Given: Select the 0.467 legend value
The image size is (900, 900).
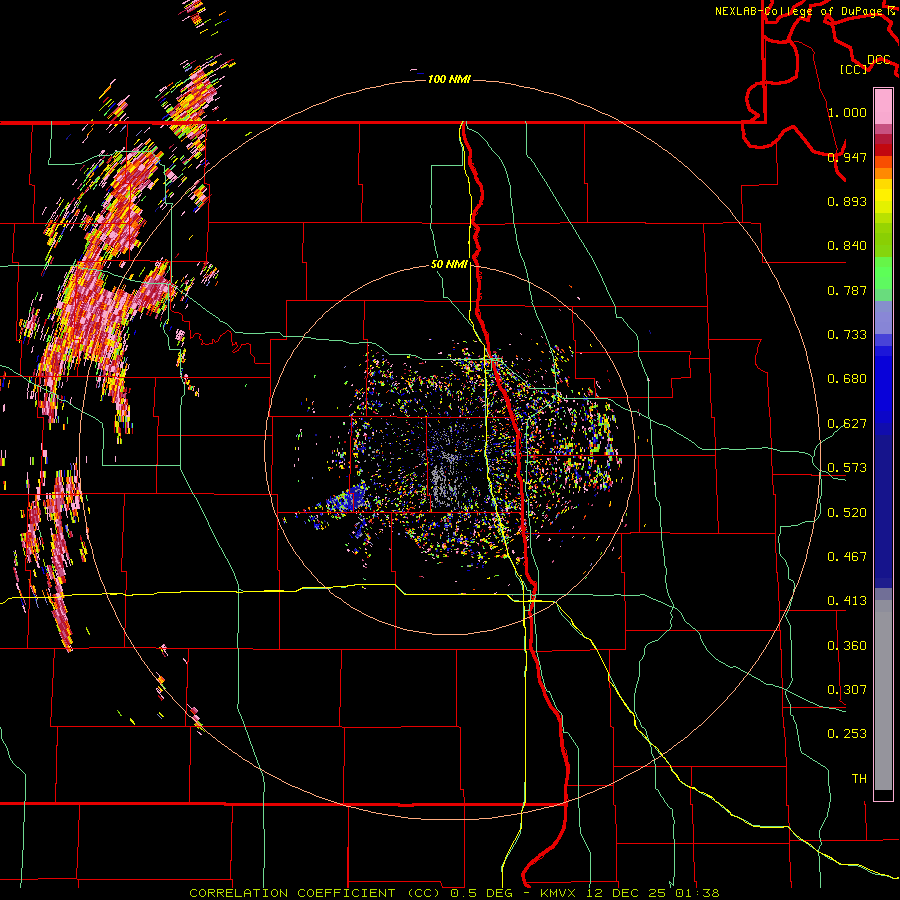Looking at the screenshot, I should (847, 556).
